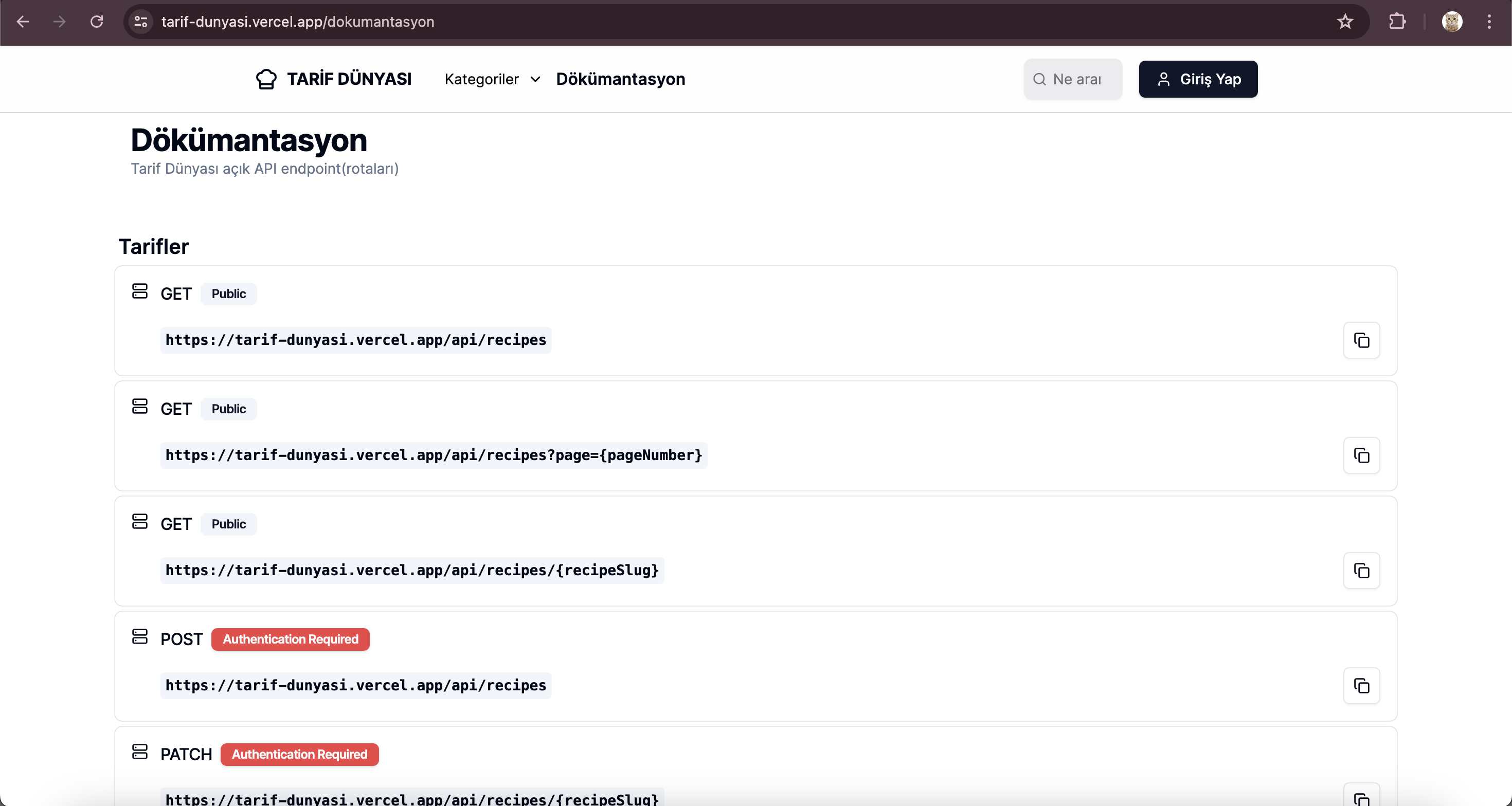Viewport: 1512px width, 806px height.
Task: Copy the first GET recipes endpoint URL
Action: 1361,340
